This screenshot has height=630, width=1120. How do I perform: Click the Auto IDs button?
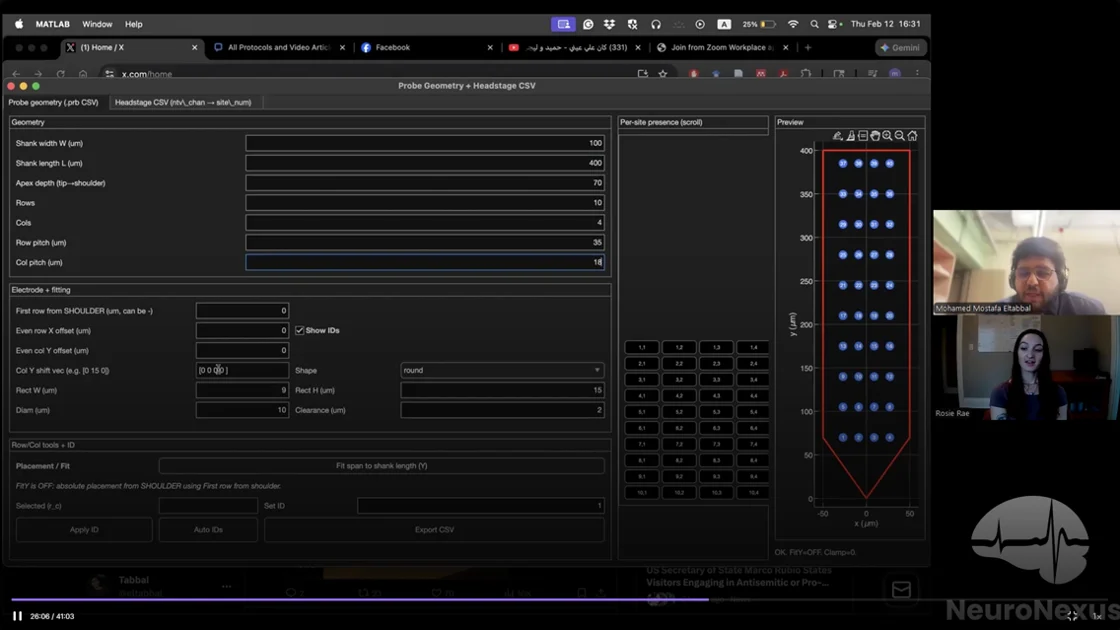point(208,530)
